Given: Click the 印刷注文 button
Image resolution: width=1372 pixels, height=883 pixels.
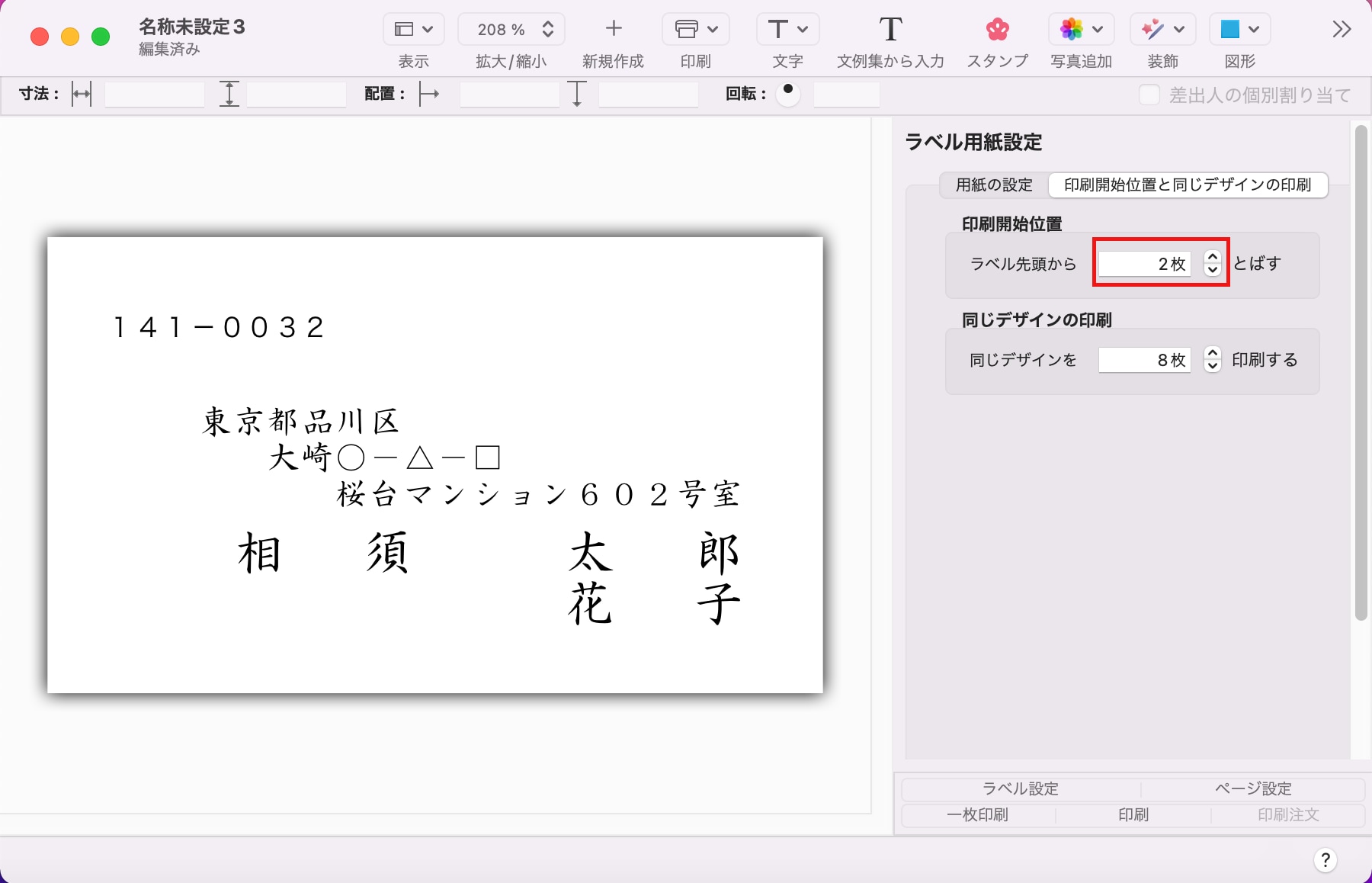Looking at the screenshot, I should (x=1288, y=815).
